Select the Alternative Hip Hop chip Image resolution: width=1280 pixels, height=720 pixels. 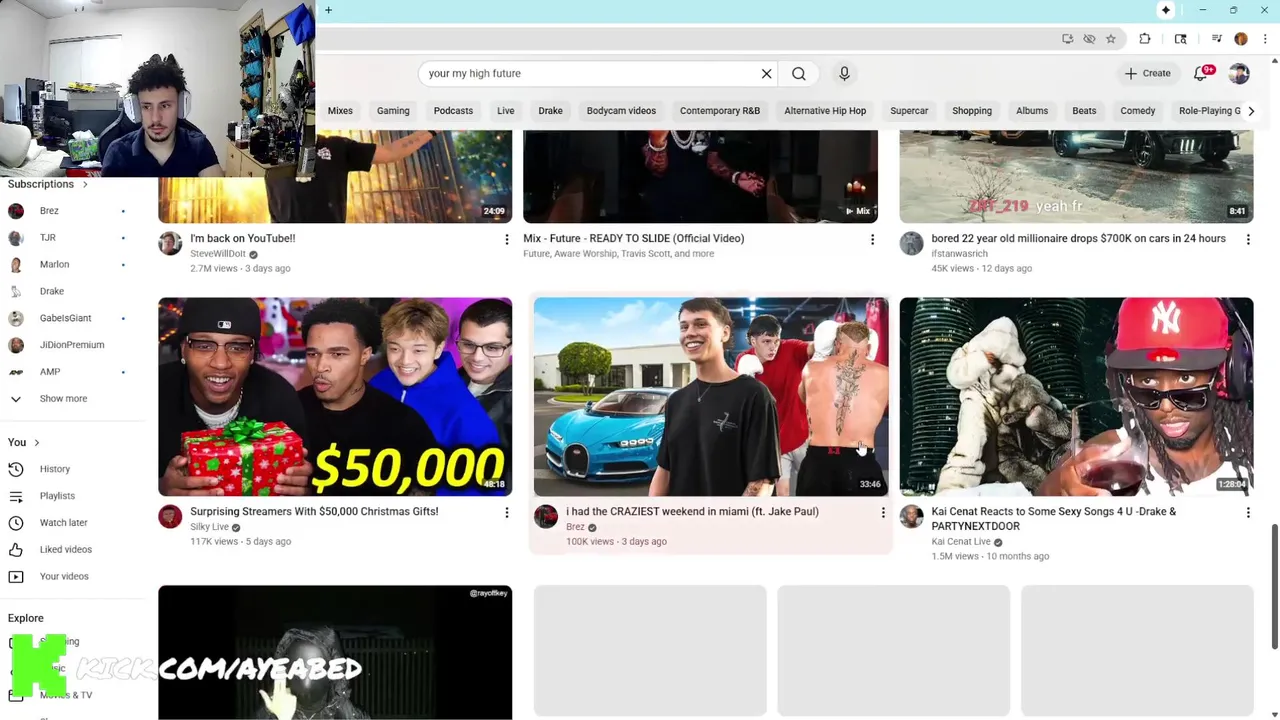825,111
